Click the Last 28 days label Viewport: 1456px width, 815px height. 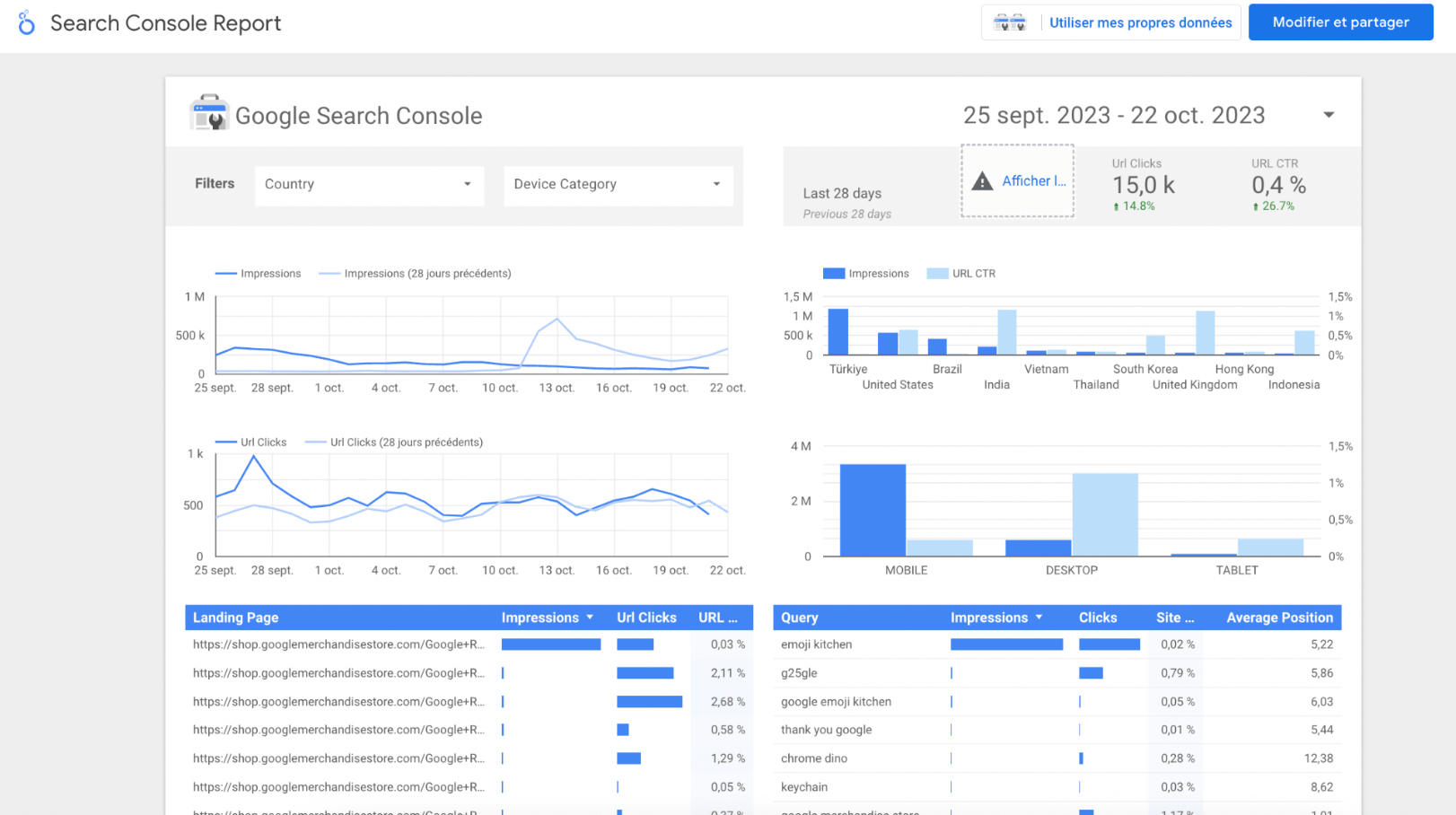842,194
